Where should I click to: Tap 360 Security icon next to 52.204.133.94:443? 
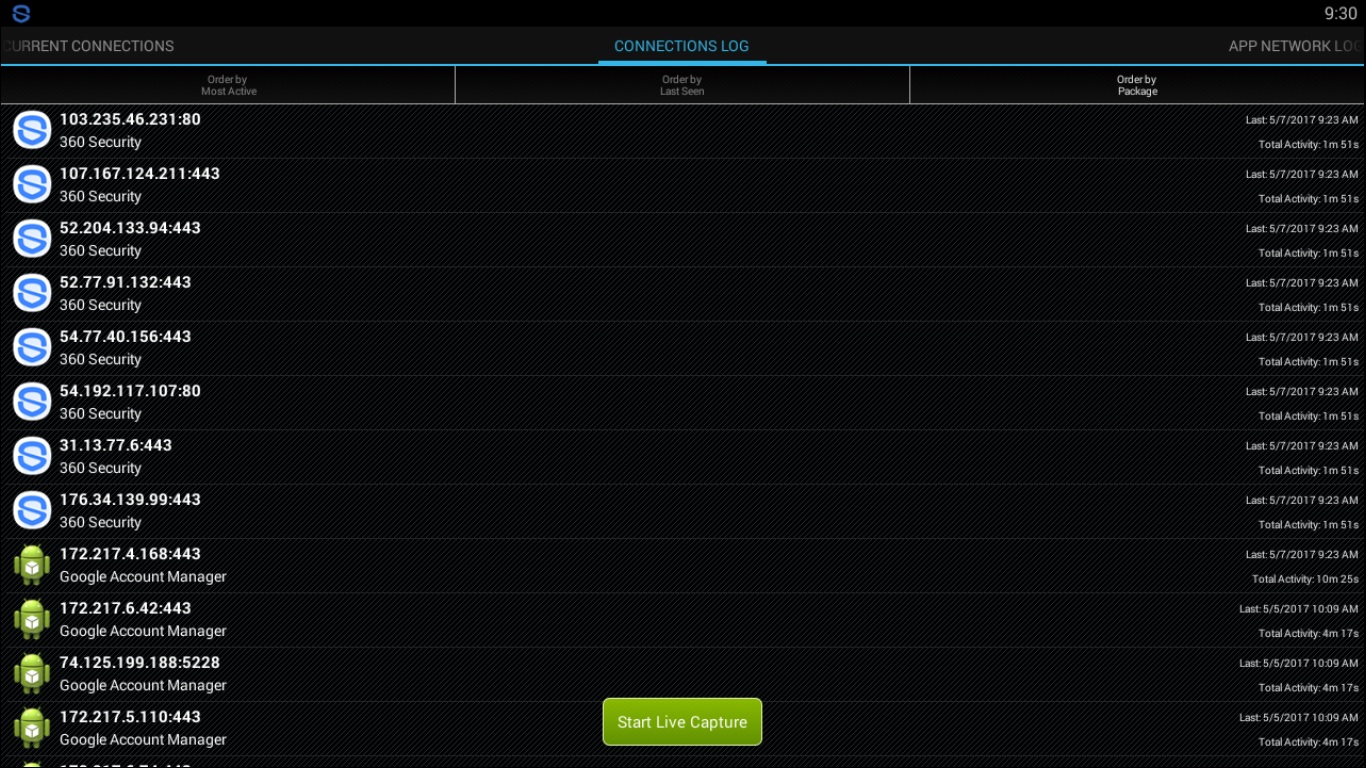(32, 239)
